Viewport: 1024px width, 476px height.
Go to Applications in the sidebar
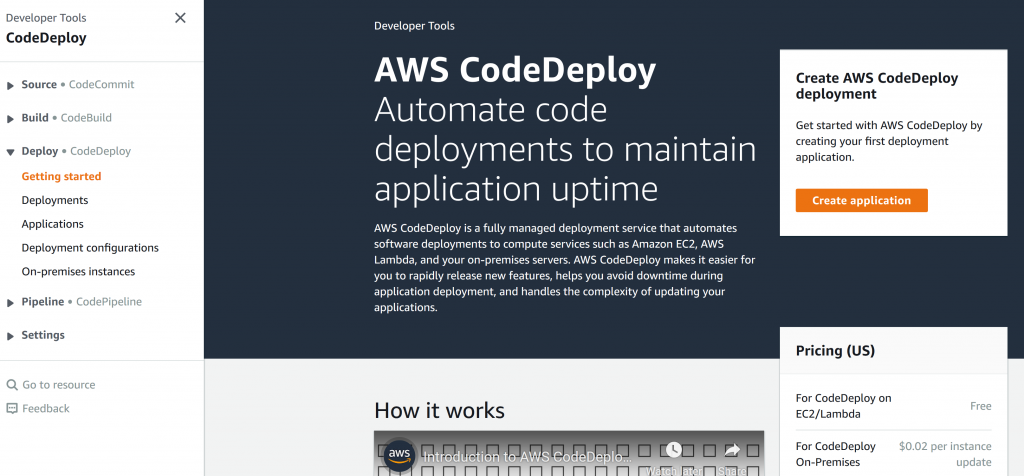pyautogui.click(x=52, y=224)
